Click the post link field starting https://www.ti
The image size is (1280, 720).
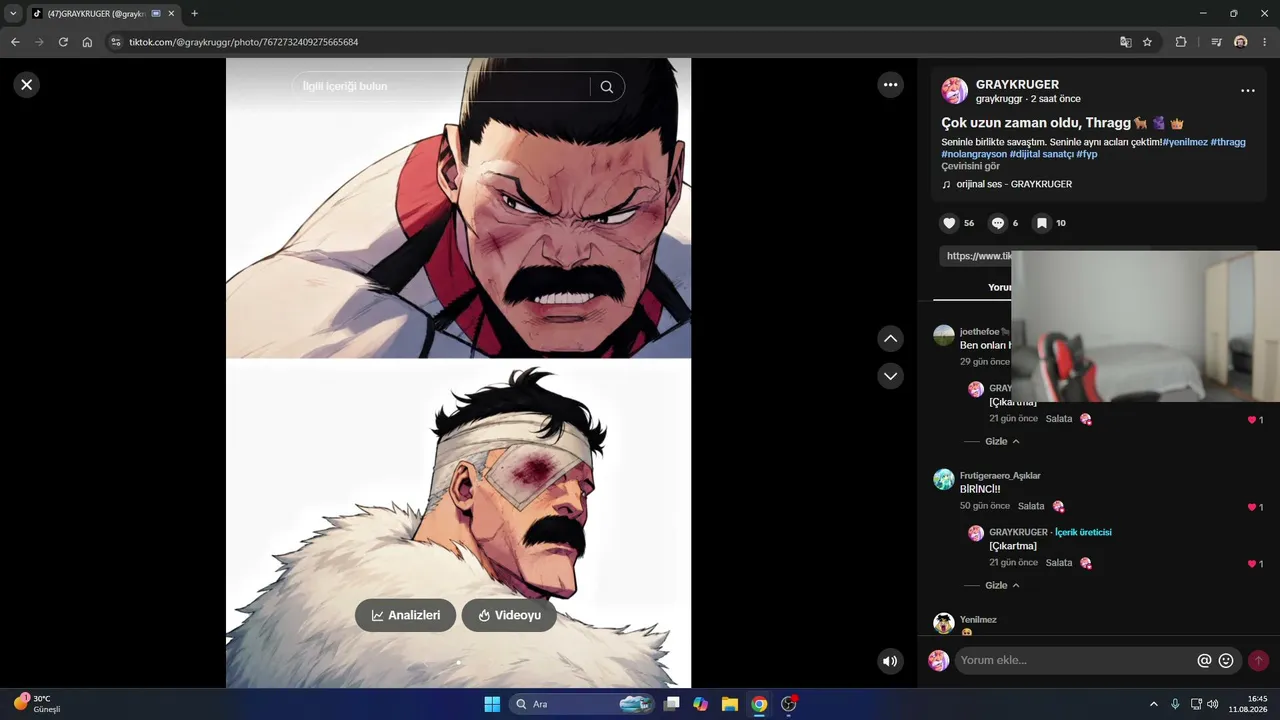tap(975, 256)
